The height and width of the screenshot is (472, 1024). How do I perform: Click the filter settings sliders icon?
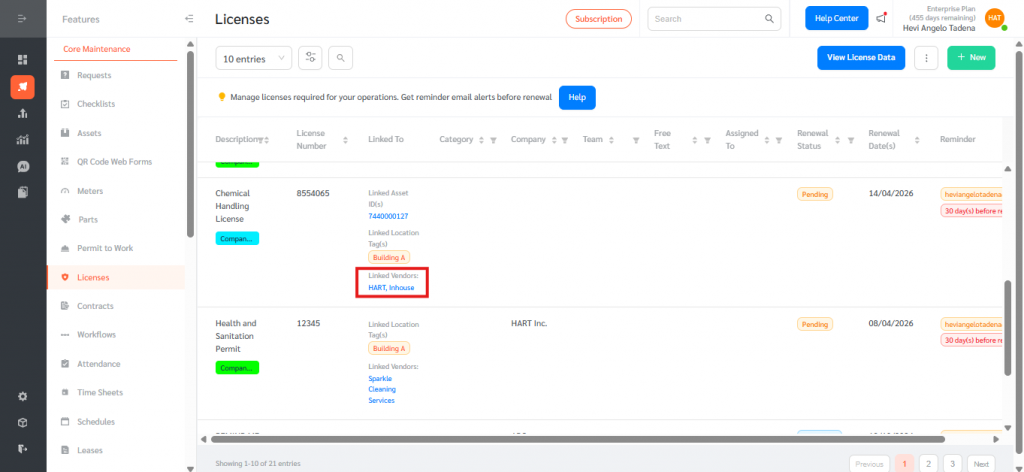tap(311, 59)
